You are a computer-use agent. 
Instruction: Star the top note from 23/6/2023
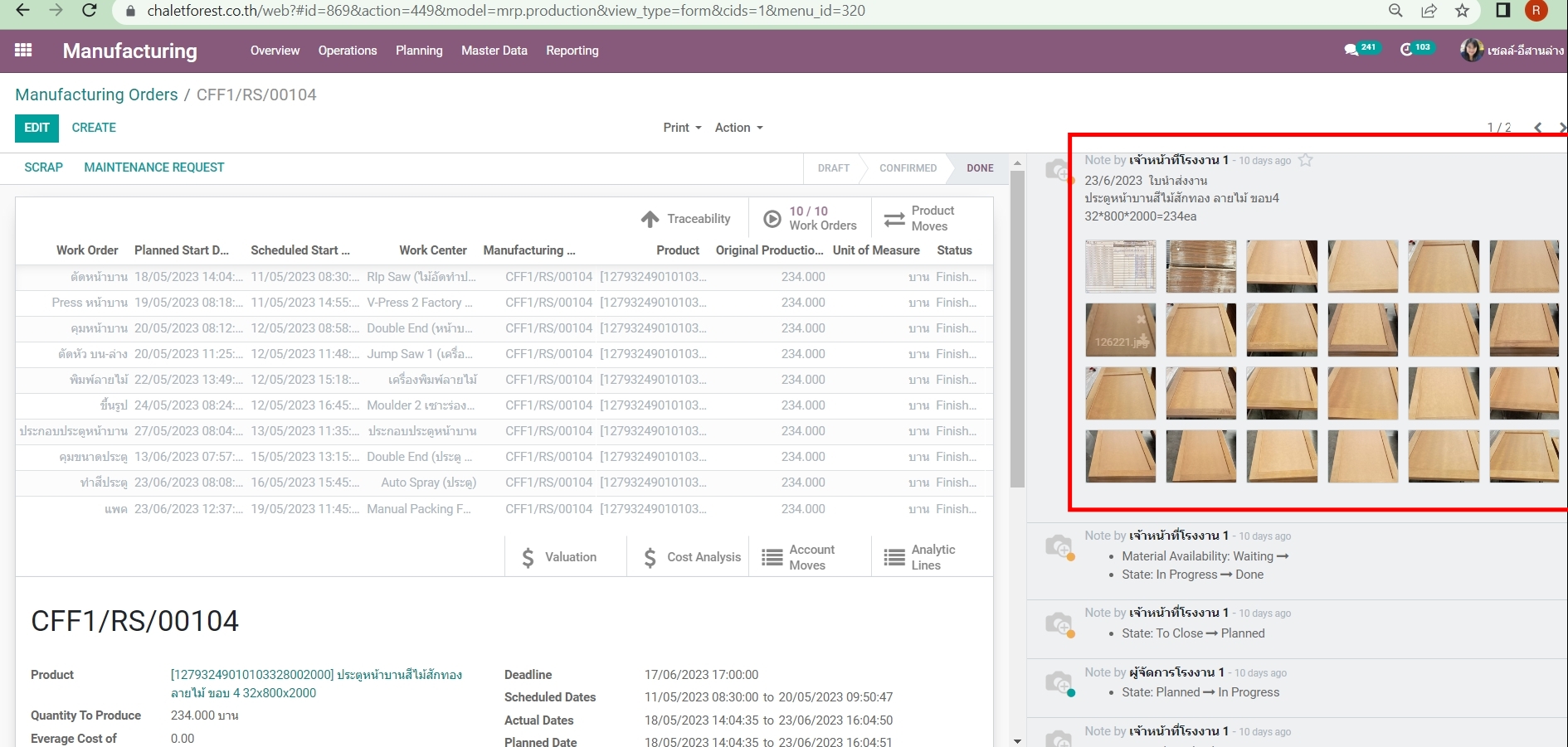1306,160
